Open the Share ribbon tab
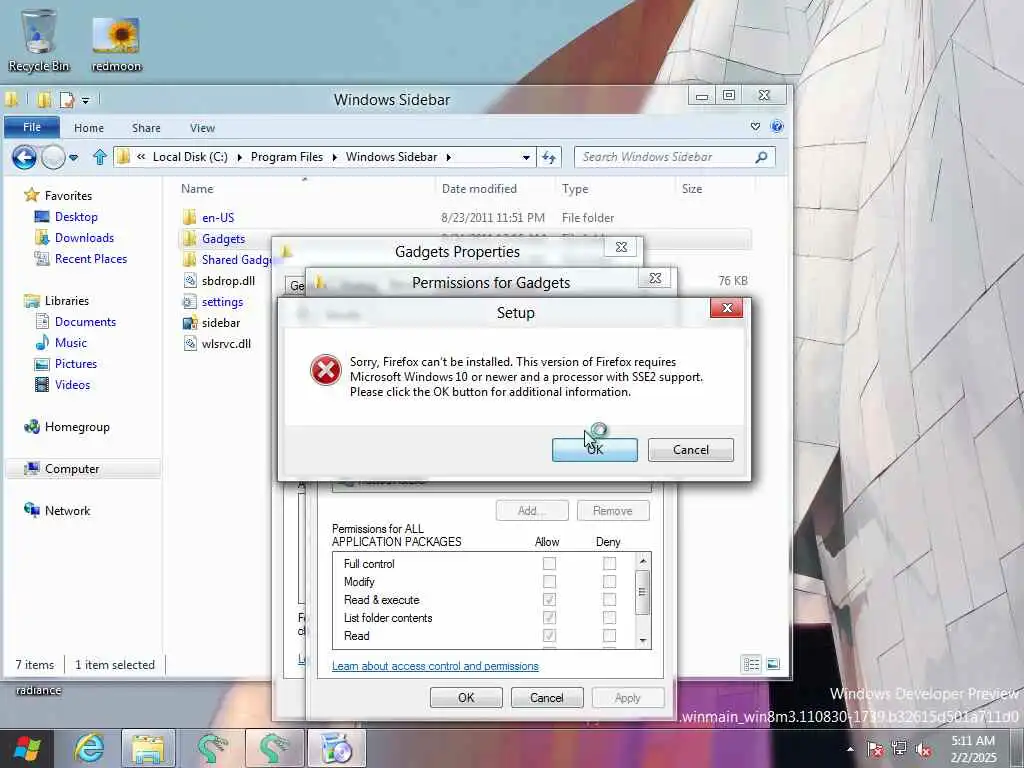 [x=146, y=128]
